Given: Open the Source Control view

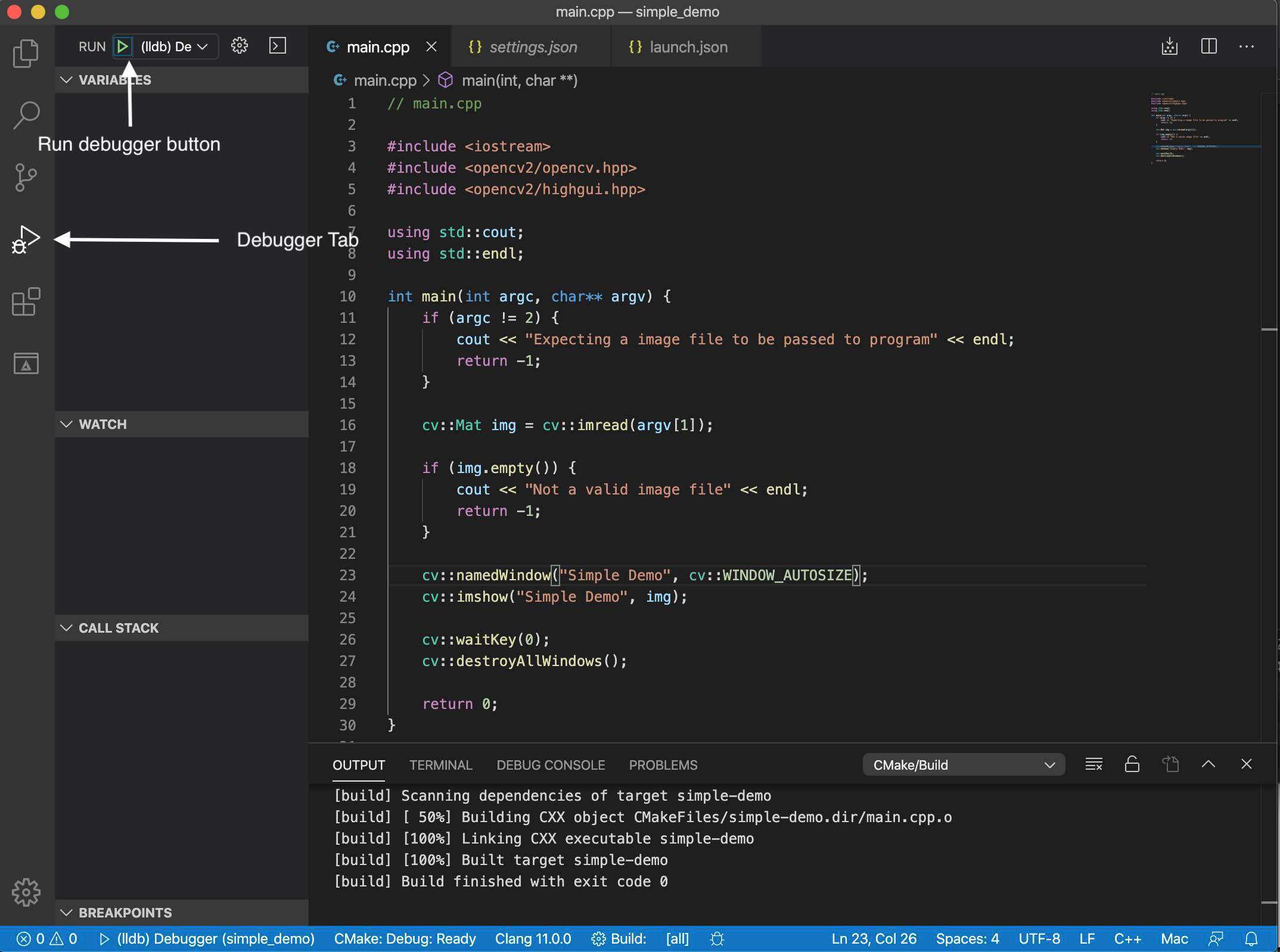Looking at the screenshot, I should coord(26,177).
